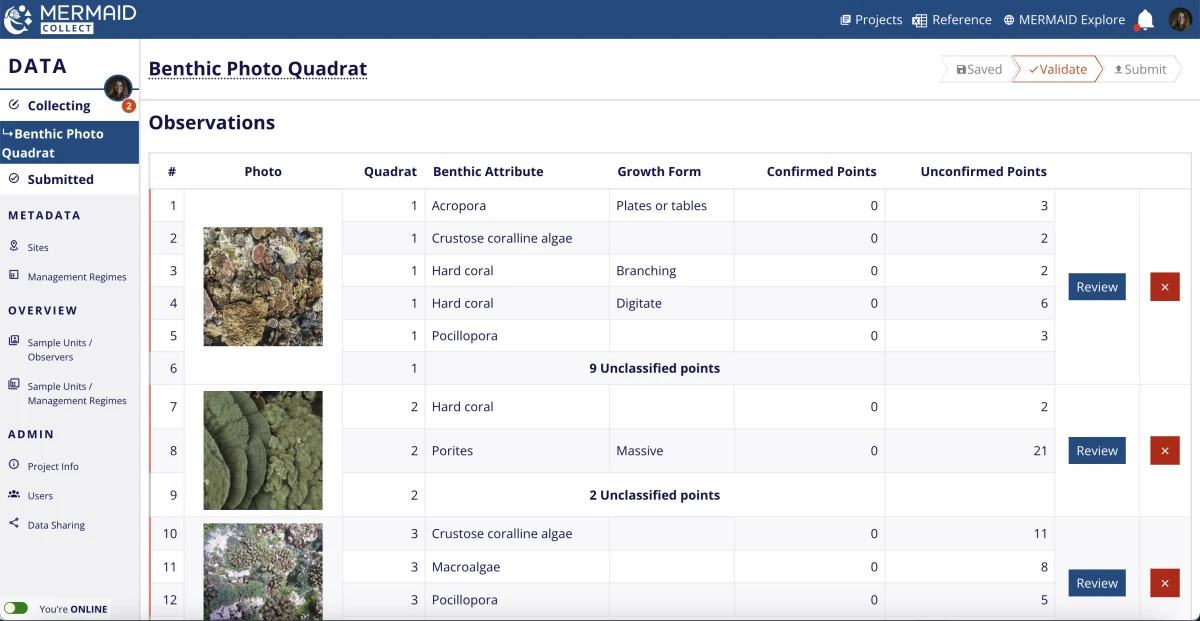Click the Confirmed Points column header

tap(821, 172)
